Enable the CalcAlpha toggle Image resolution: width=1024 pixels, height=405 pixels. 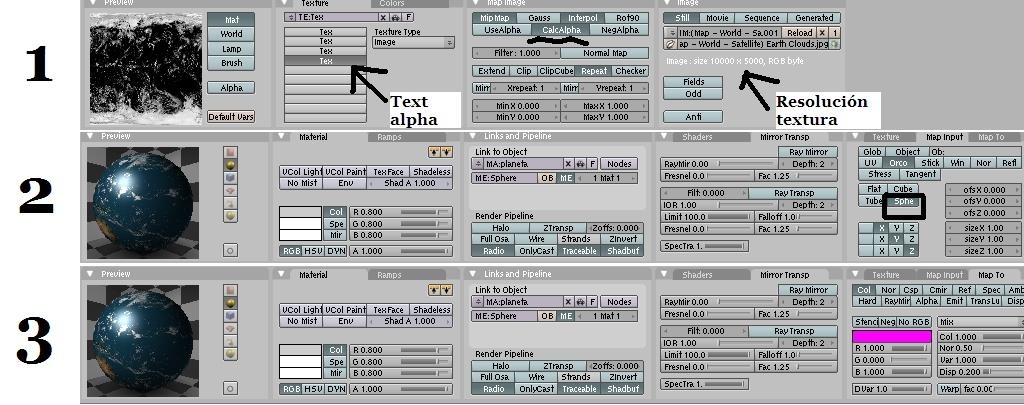561,30
